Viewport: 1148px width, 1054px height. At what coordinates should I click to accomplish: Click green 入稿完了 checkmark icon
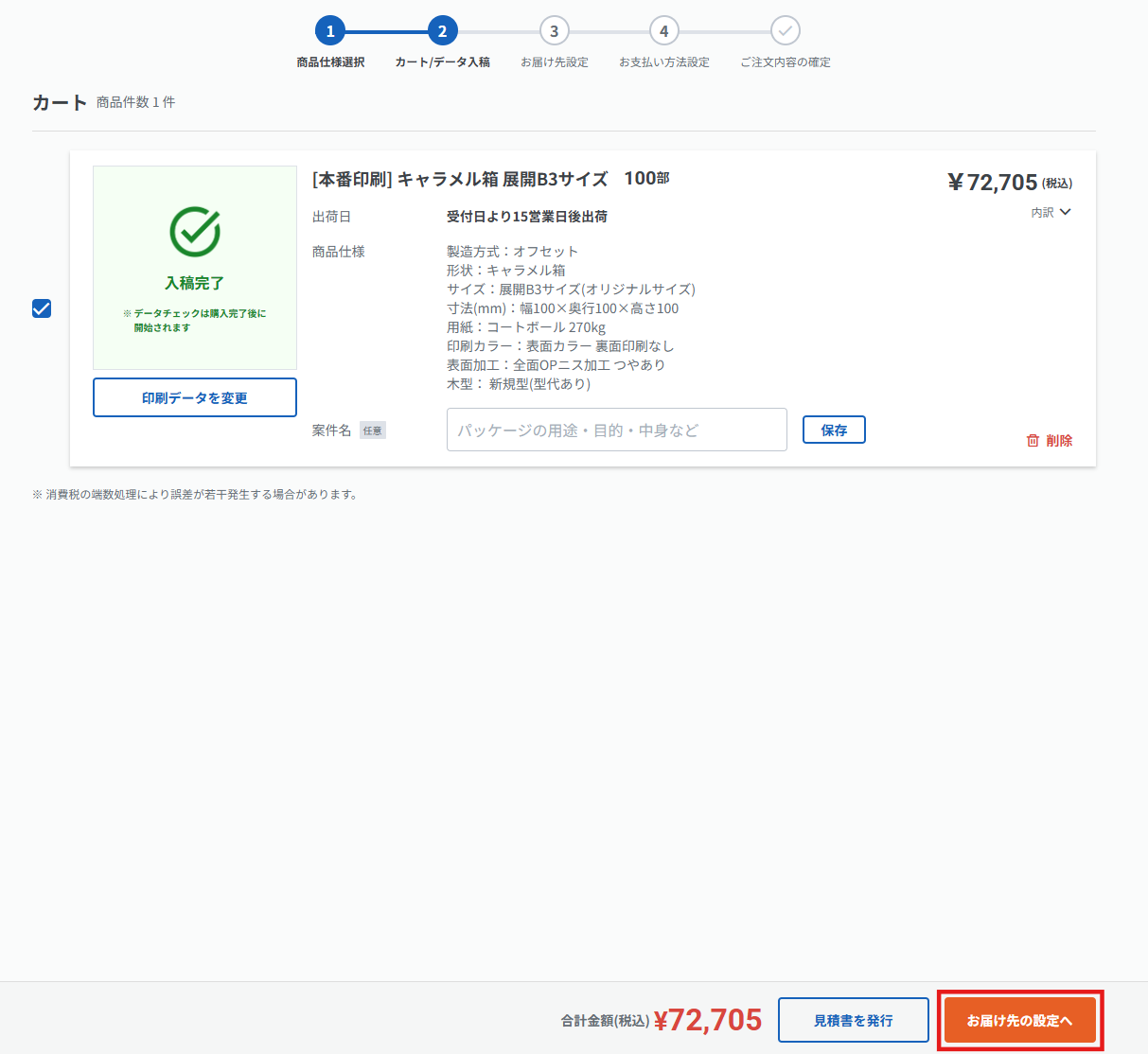(x=195, y=232)
